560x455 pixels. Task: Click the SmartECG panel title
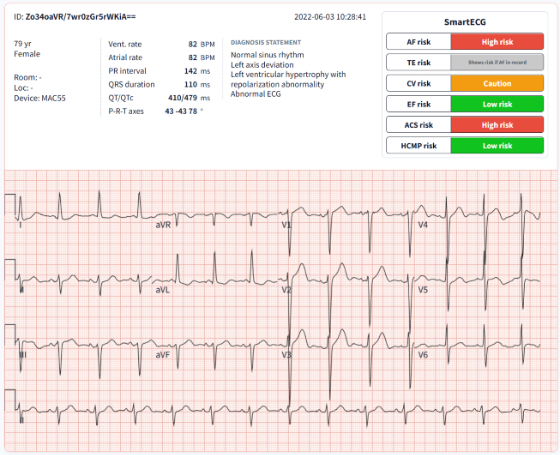pos(465,22)
